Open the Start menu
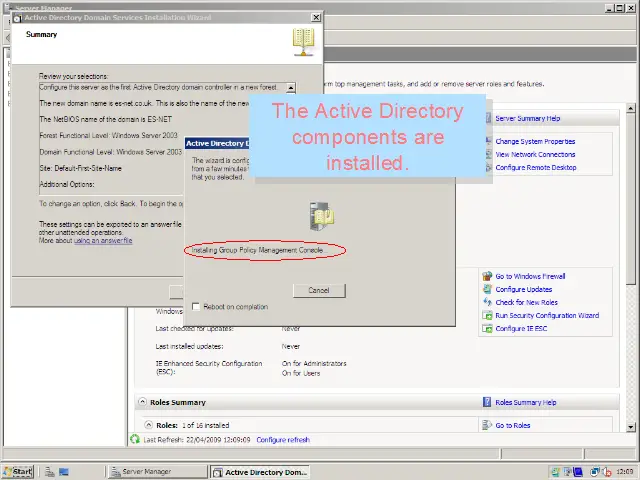Image resolution: width=640 pixels, height=480 pixels. [18, 472]
